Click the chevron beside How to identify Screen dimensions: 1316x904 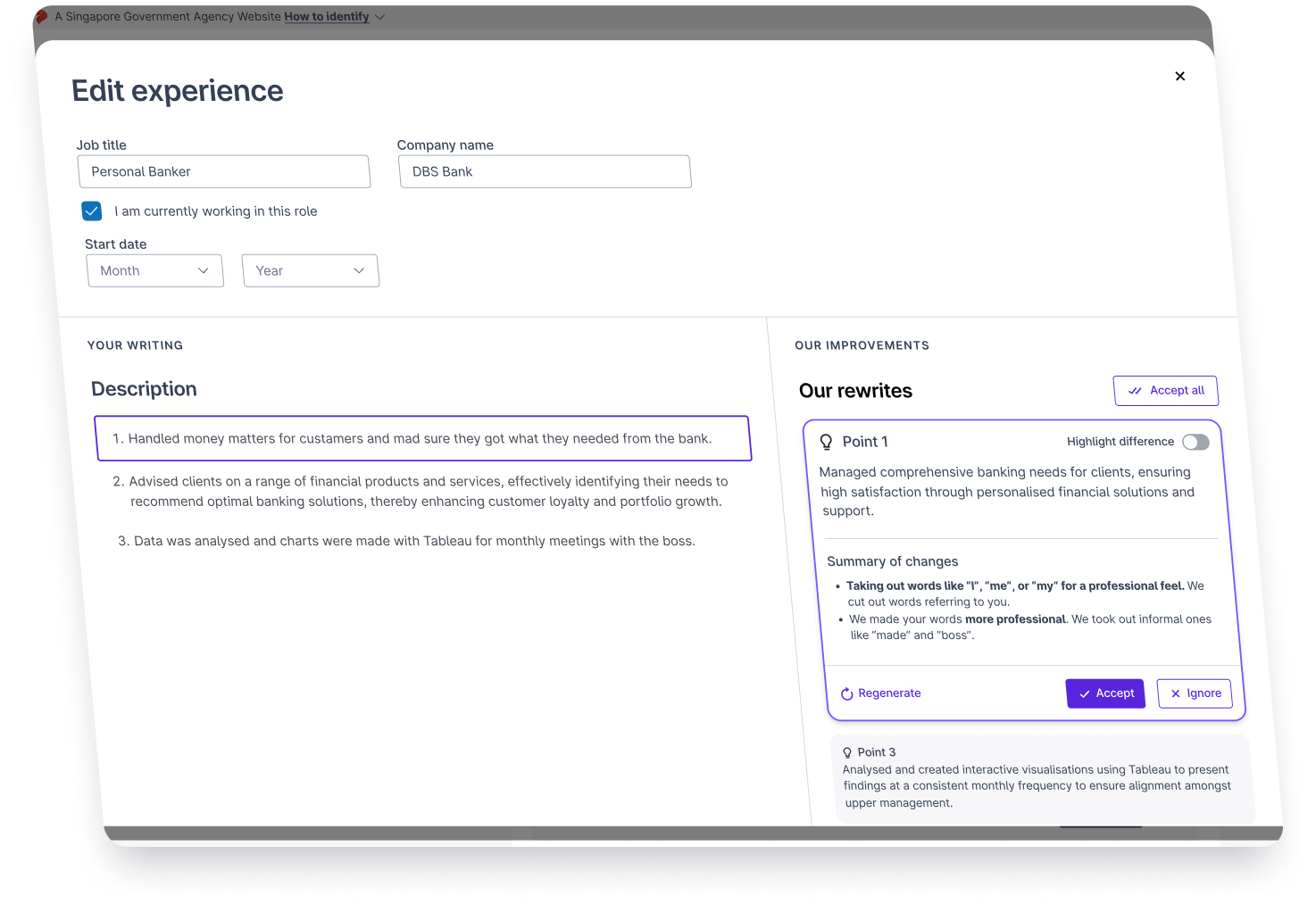click(x=379, y=17)
